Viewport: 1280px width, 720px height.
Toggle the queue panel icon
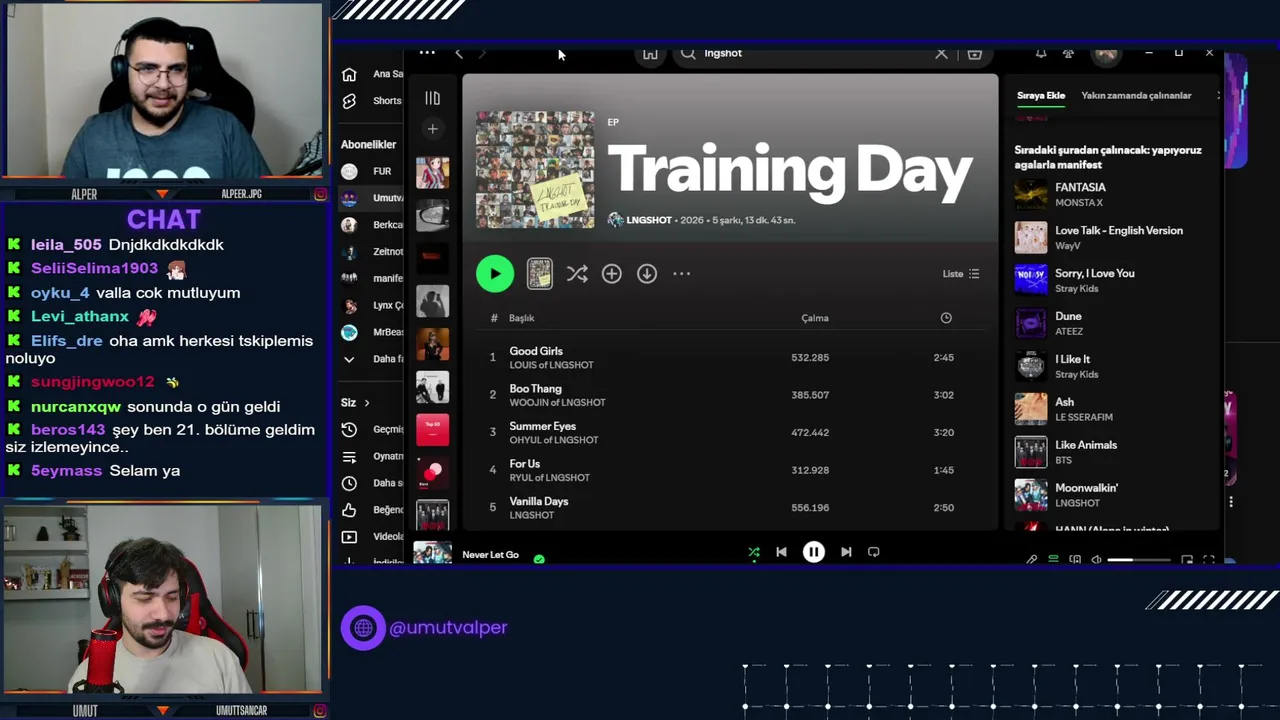[x=1053, y=560]
